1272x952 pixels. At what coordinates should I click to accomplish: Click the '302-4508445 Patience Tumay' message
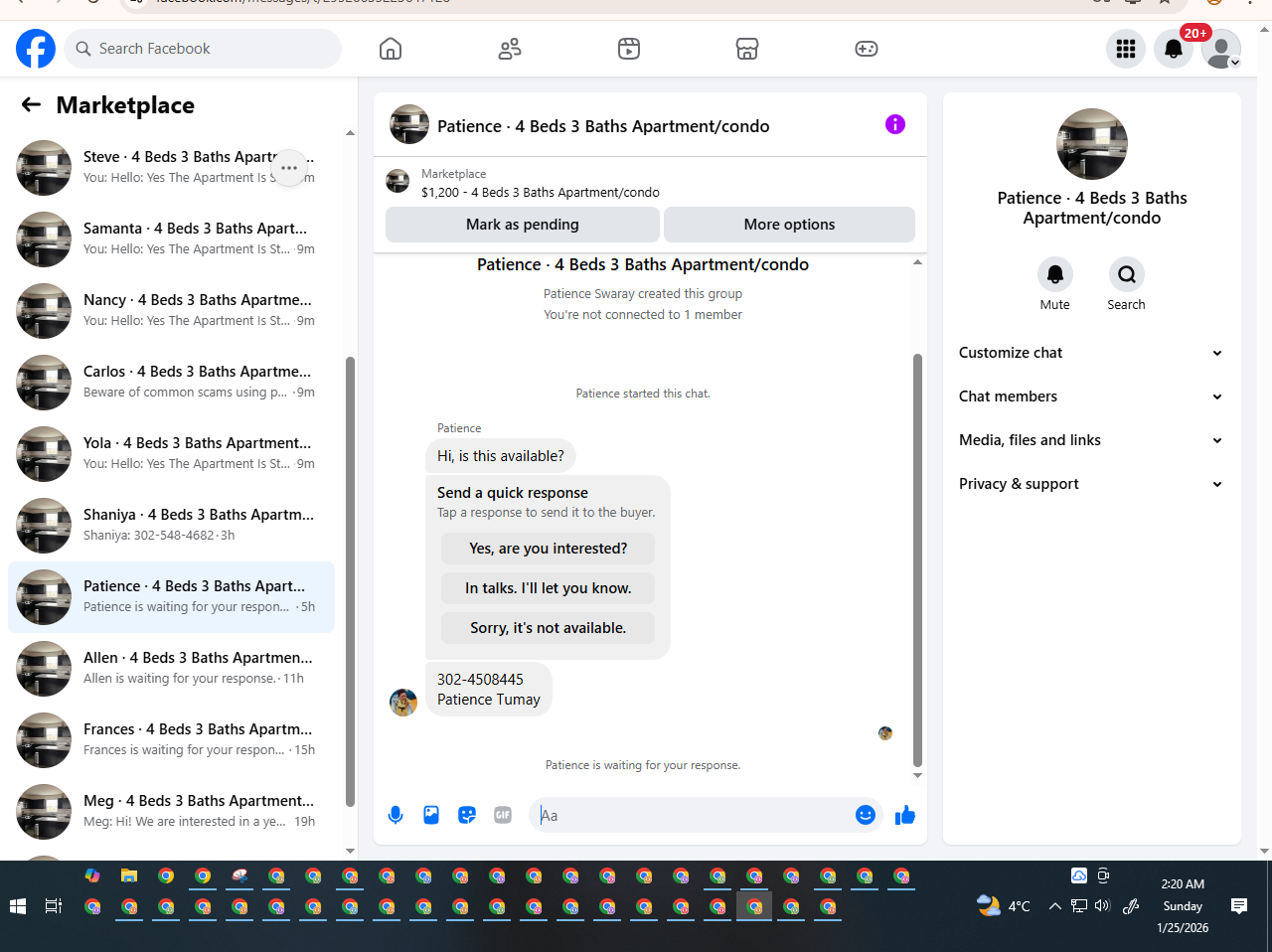tap(489, 689)
